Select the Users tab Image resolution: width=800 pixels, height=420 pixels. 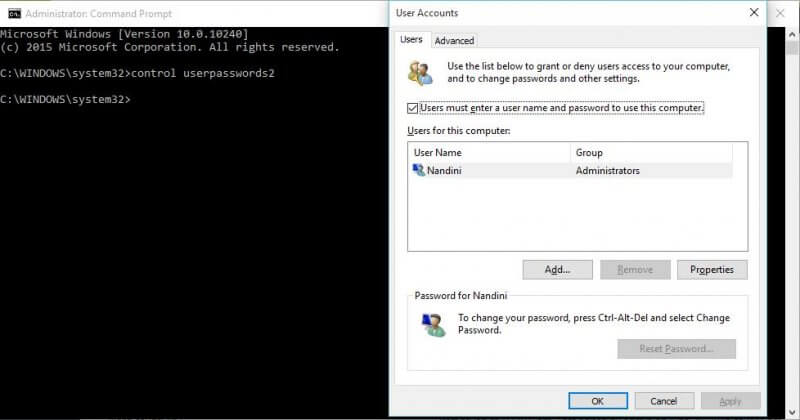[411, 39]
